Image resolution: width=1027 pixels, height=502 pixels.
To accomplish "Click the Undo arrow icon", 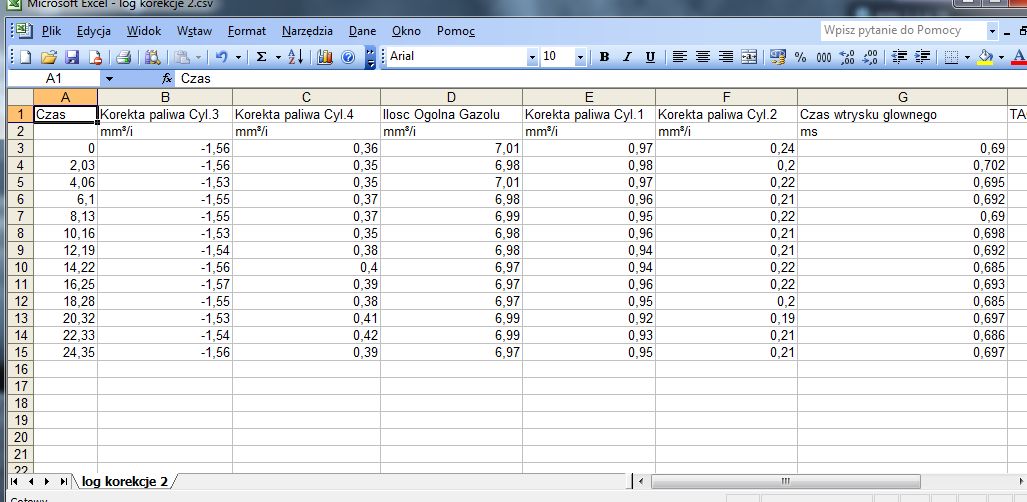I will click(x=221, y=57).
